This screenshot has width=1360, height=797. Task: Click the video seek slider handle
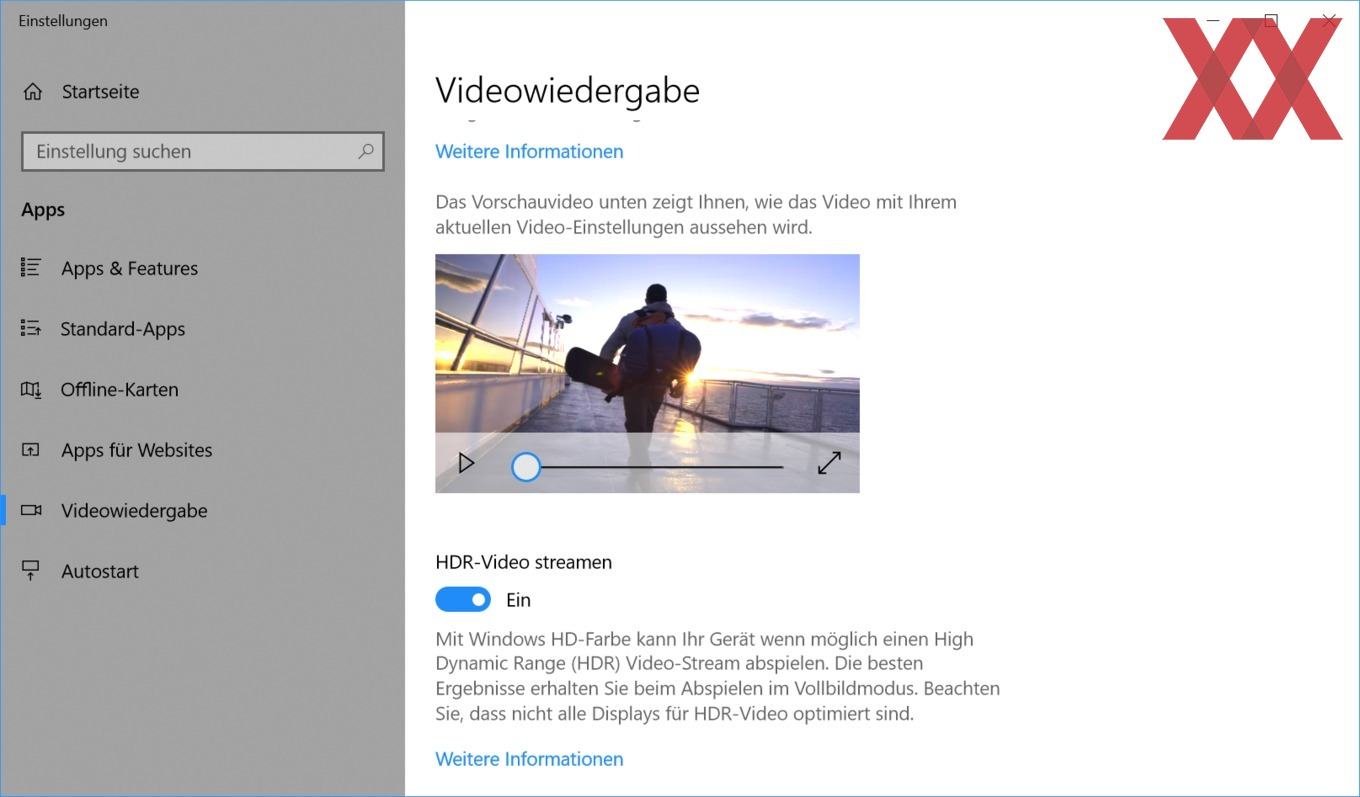pyautogui.click(x=526, y=467)
